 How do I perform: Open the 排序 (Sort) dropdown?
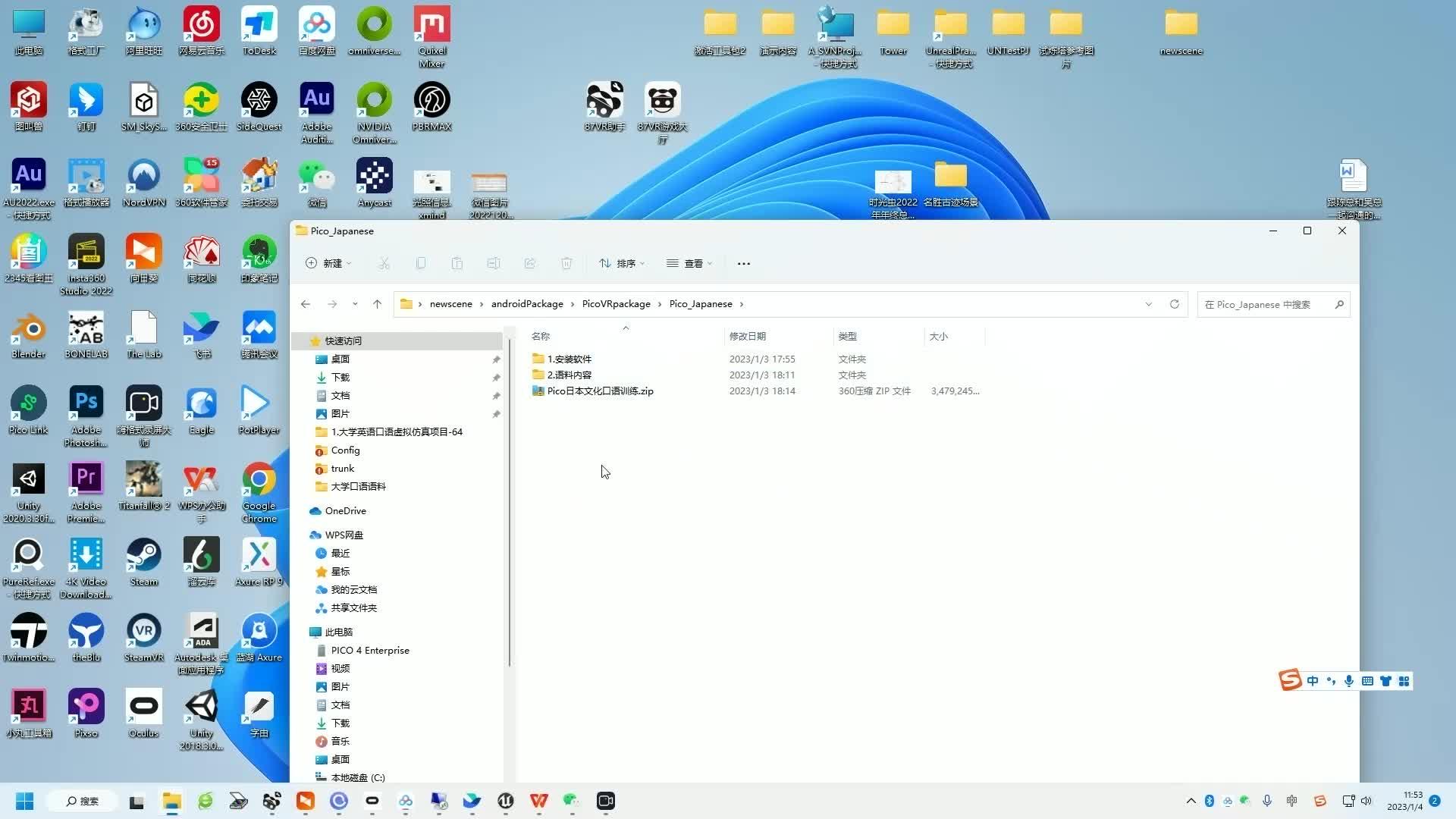[622, 263]
